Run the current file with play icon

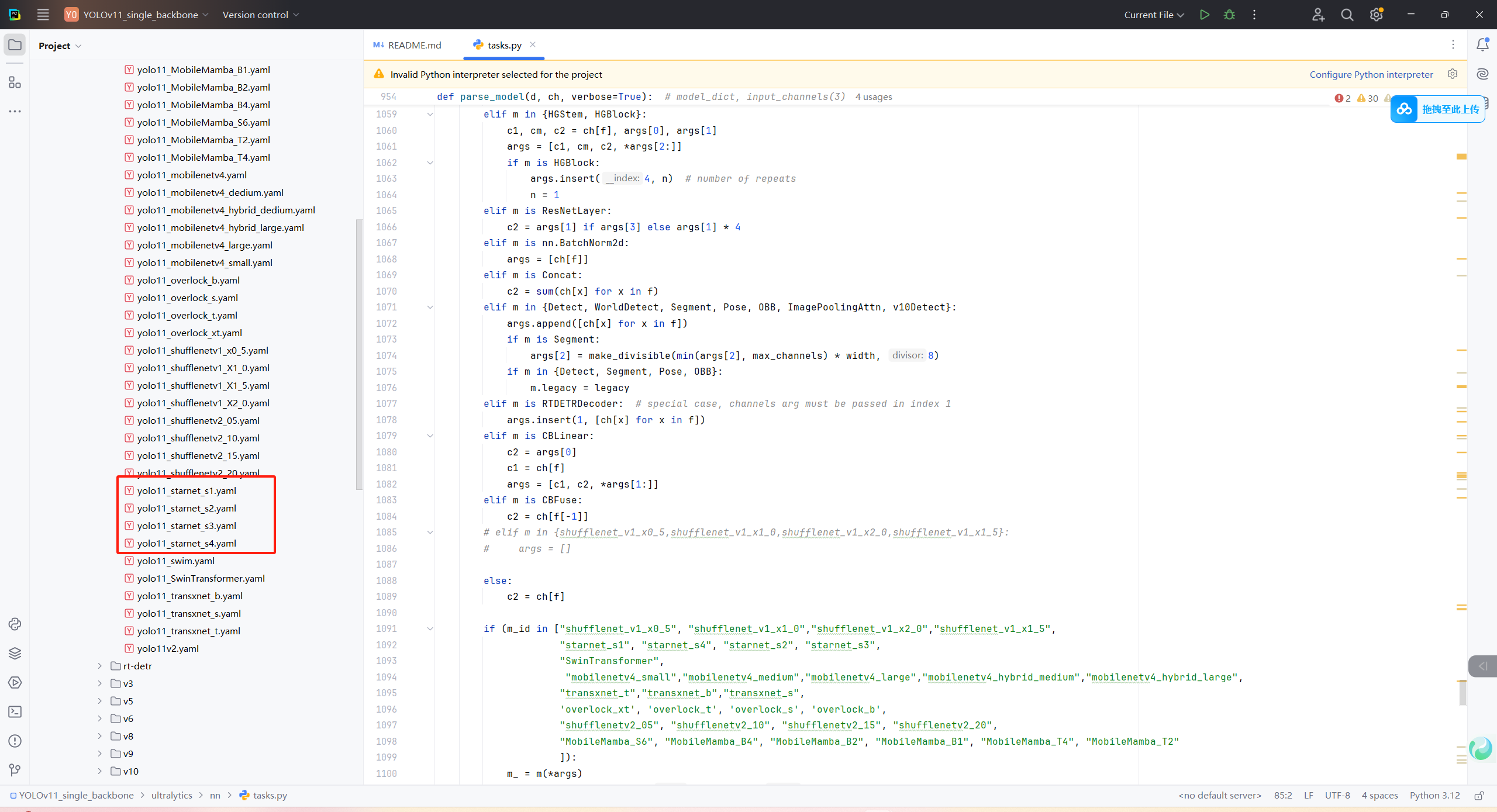pos(1204,15)
